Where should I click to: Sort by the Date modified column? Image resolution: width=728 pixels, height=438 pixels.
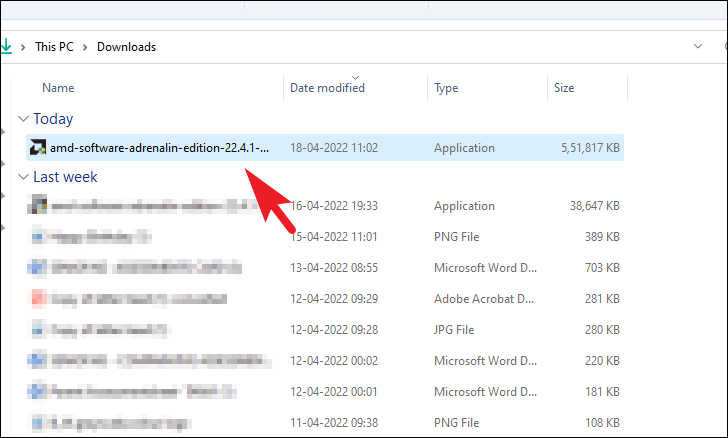(x=327, y=88)
